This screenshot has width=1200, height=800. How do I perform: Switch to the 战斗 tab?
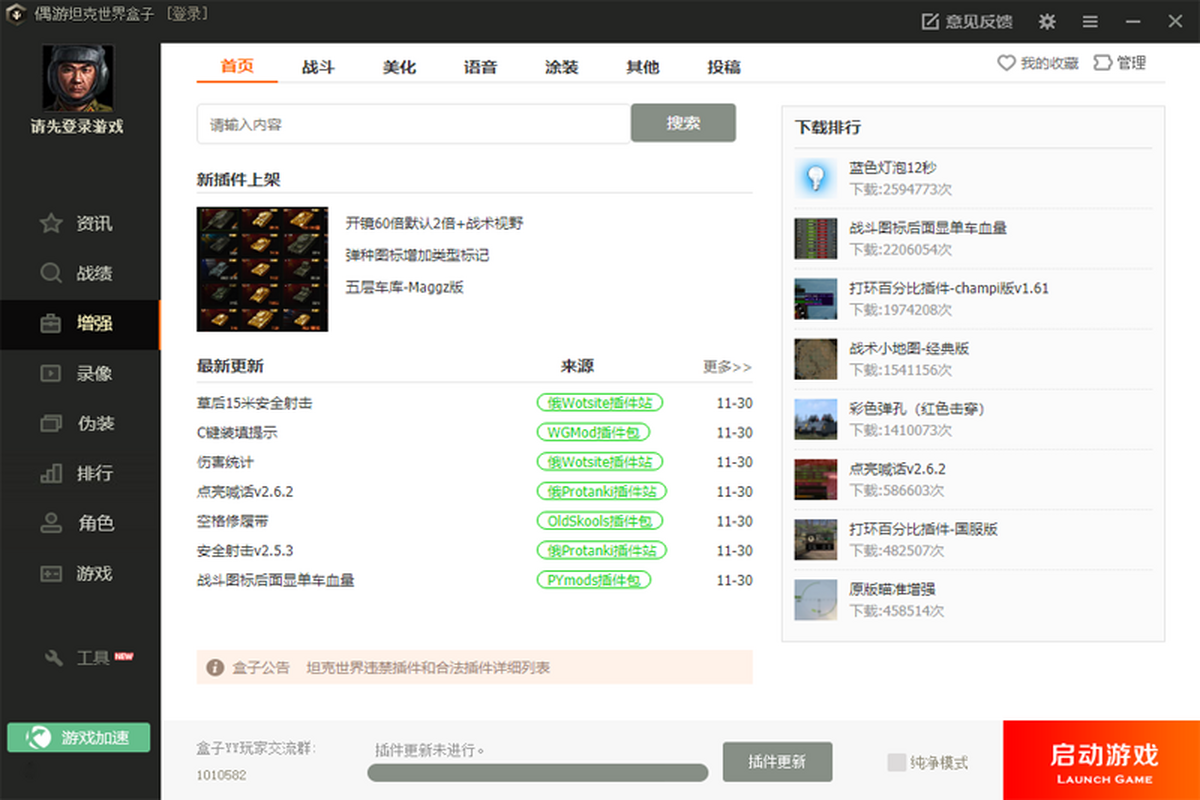tap(318, 67)
